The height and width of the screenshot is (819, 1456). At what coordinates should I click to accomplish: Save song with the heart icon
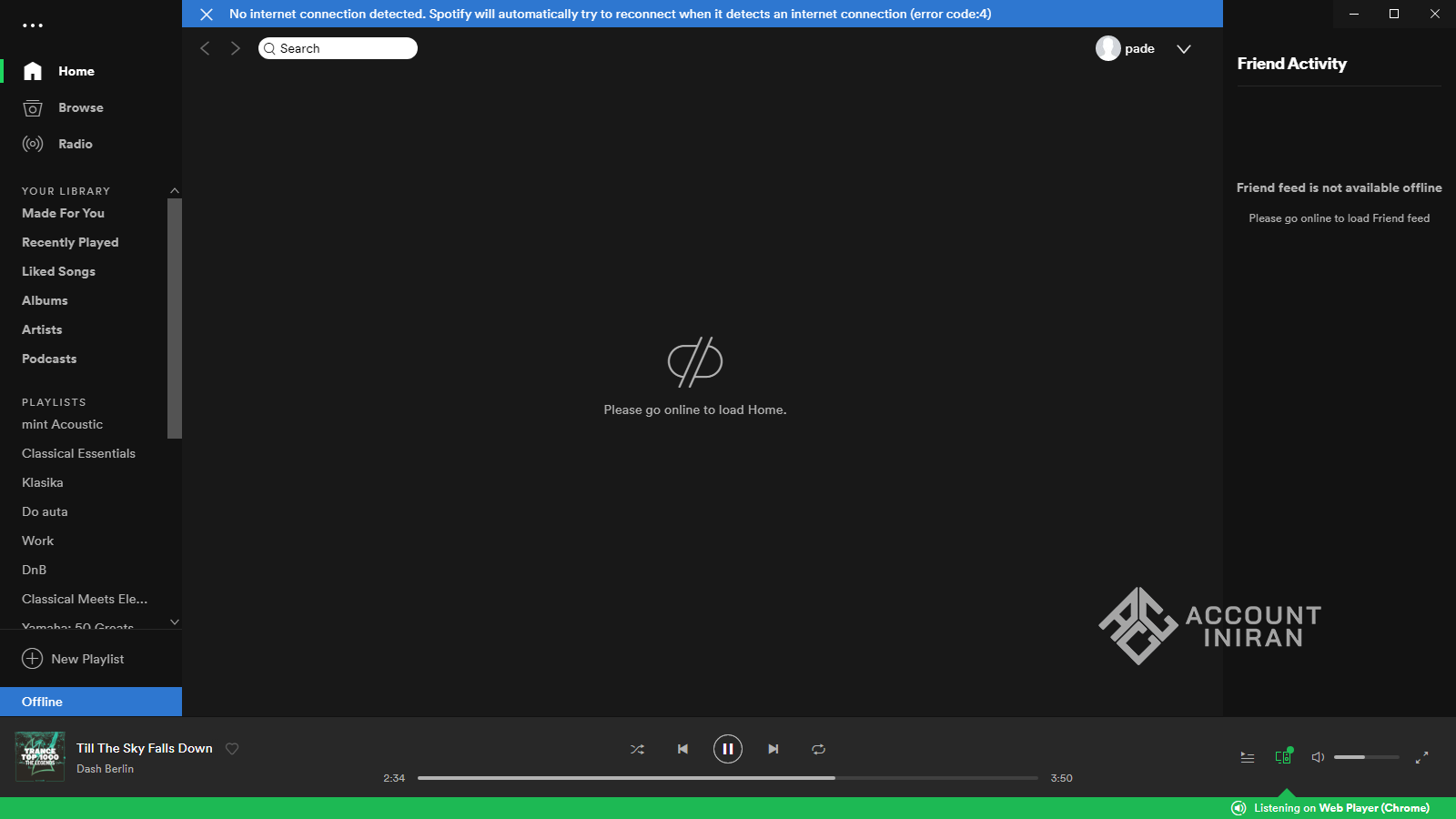tap(232, 749)
